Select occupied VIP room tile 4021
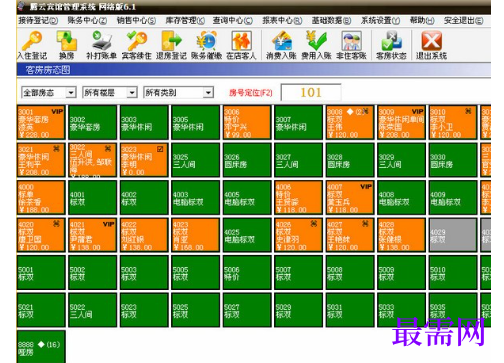504x363 pixels. [x=92, y=235]
